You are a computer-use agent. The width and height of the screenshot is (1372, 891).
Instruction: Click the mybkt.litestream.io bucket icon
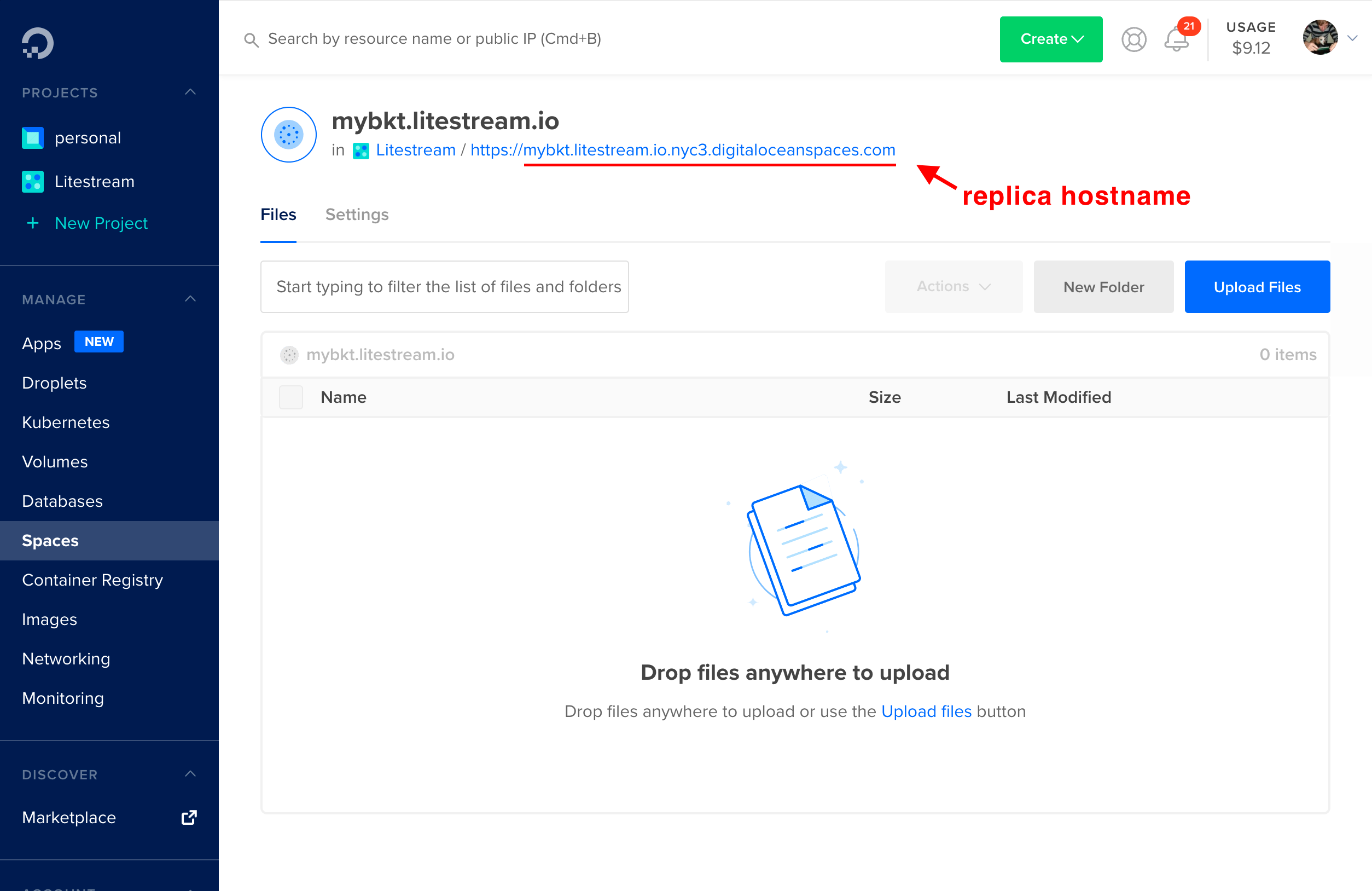[x=288, y=134]
